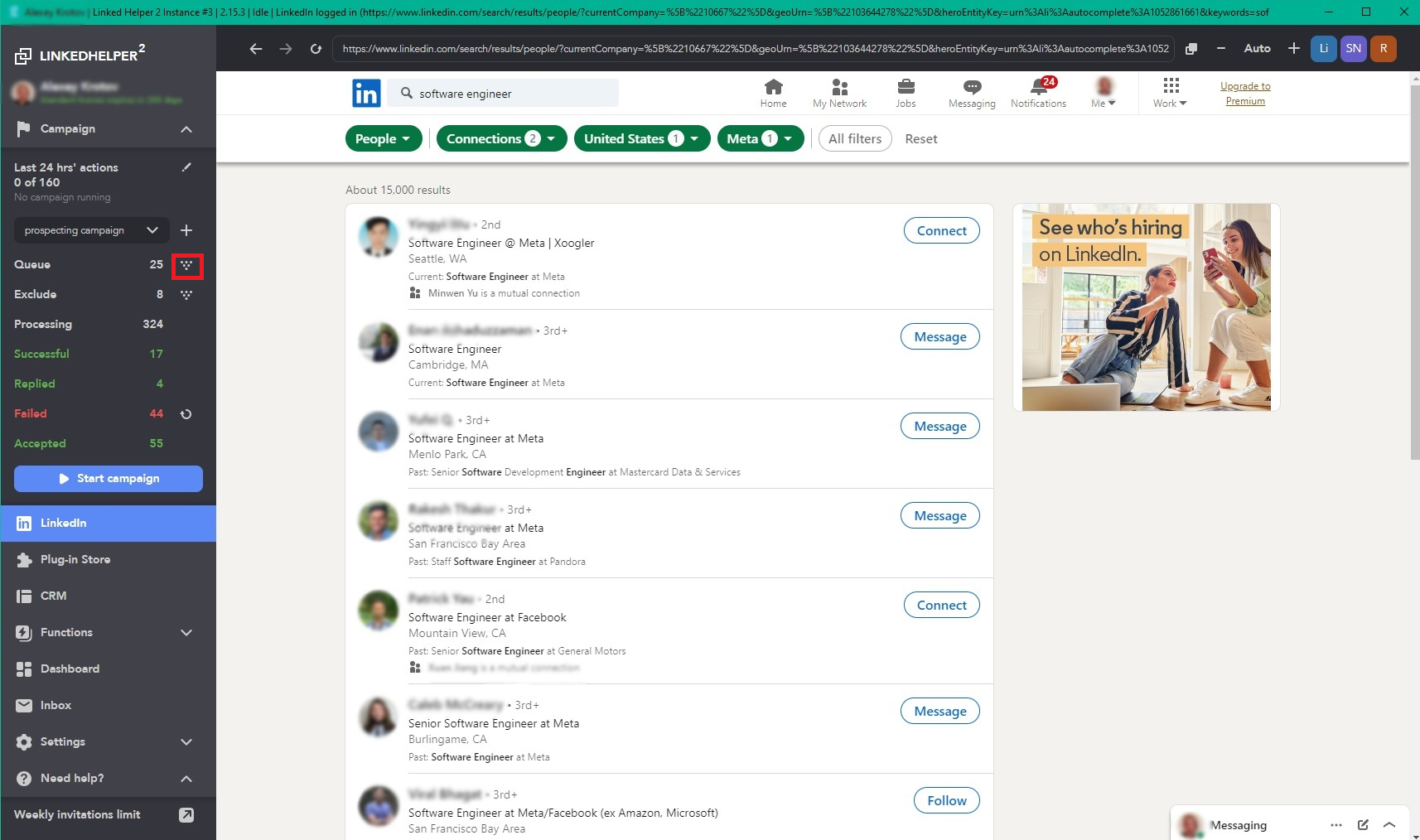Open Weekly invitations limit external link icon
Image resolution: width=1420 pixels, height=840 pixels.
coord(186,815)
